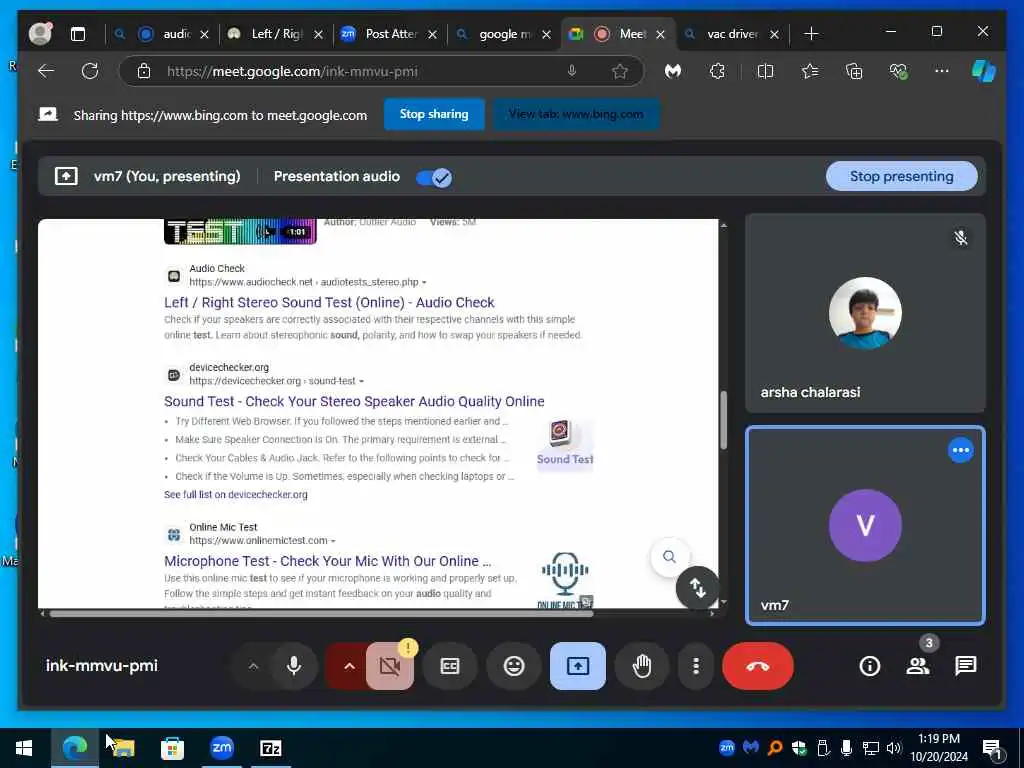Click the shared page horizontal scrollbar thumb

pos(321,614)
